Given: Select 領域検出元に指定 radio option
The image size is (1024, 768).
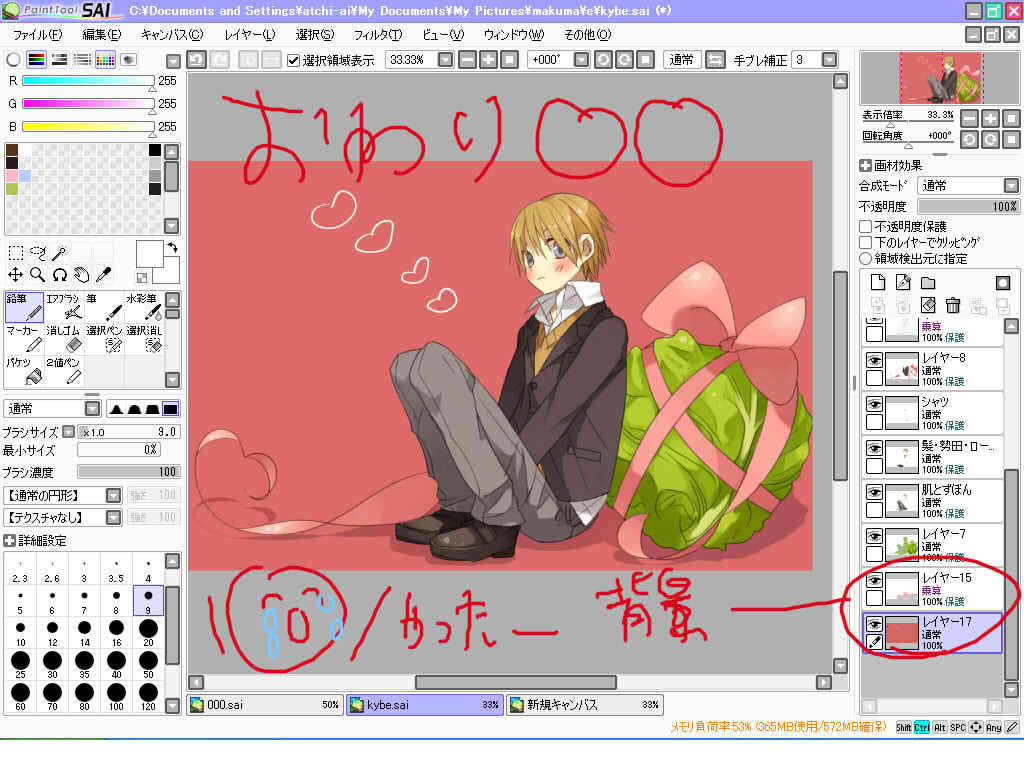Looking at the screenshot, I should pyautogui.click(x=866, y=259).
